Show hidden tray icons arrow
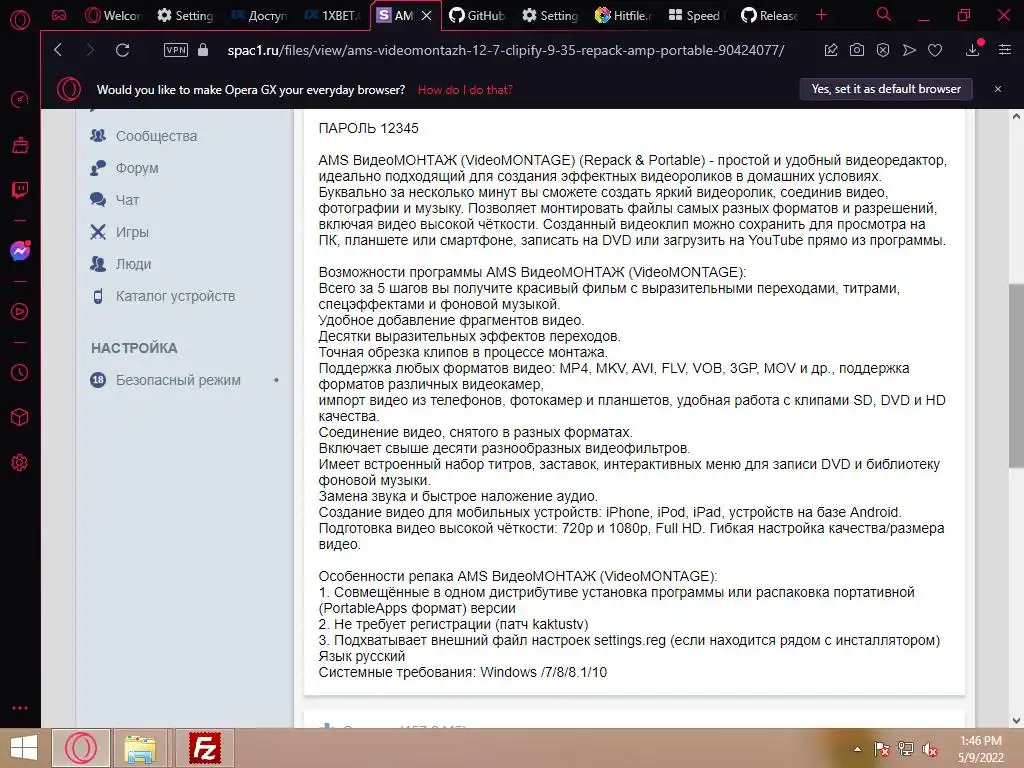This screenshot has height=768, width=1024. tap(857, 749)
